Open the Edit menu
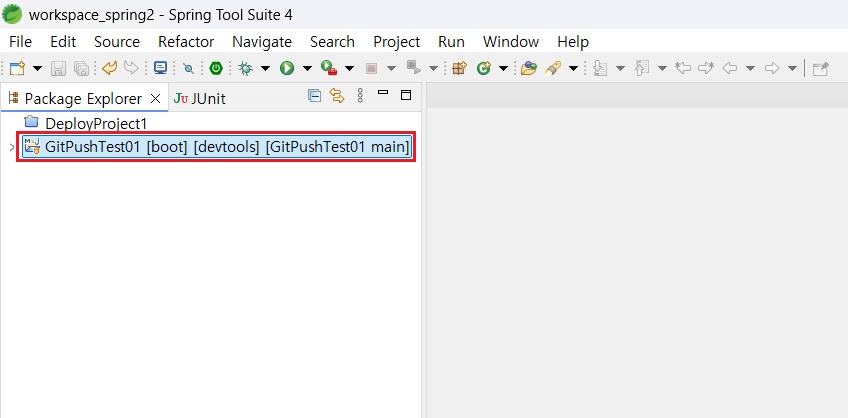The image size is (848, 418). (63, 42)
